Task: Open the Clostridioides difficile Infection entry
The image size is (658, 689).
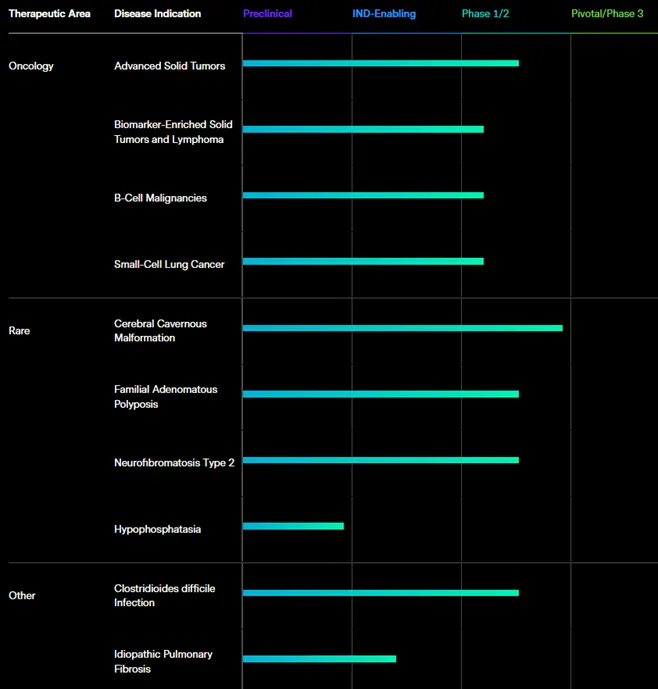Action: 164,596
